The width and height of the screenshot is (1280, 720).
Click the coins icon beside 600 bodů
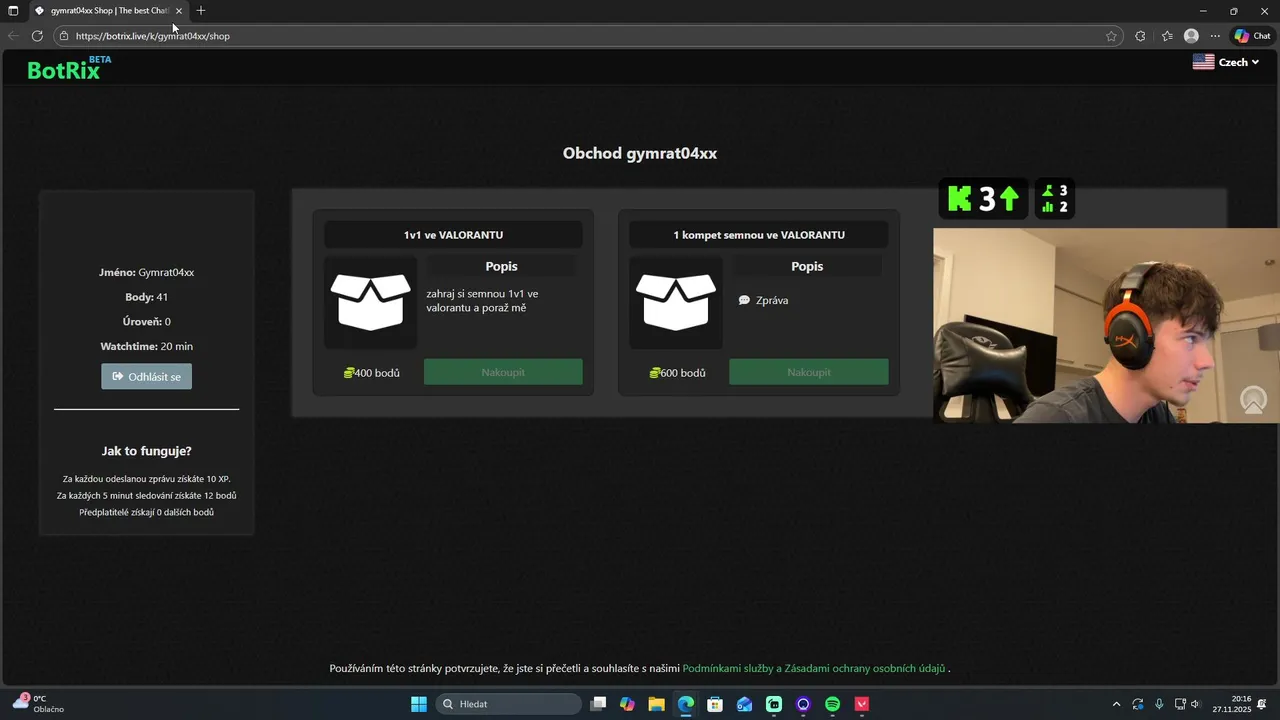coord(654,373)
